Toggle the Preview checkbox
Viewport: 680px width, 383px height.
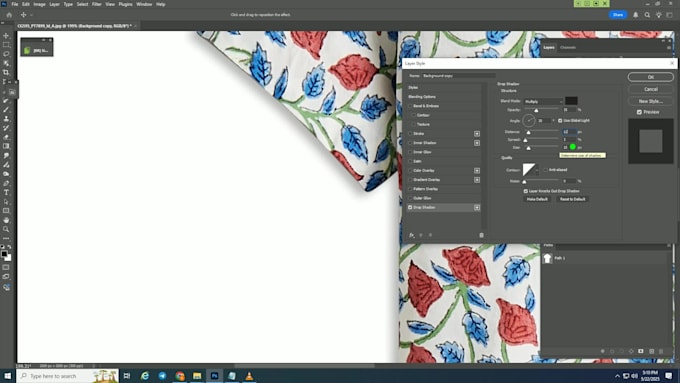639,112
